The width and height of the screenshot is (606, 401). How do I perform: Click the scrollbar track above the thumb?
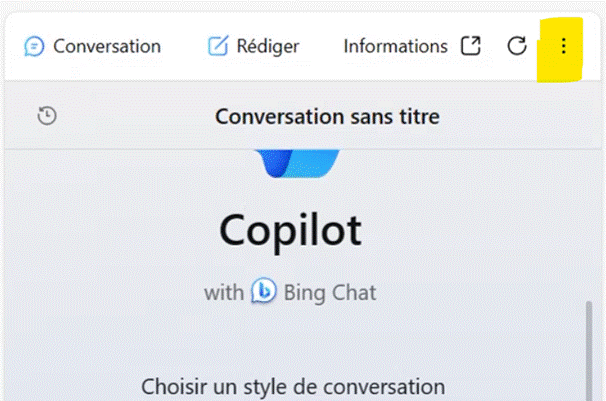(589, 226)
